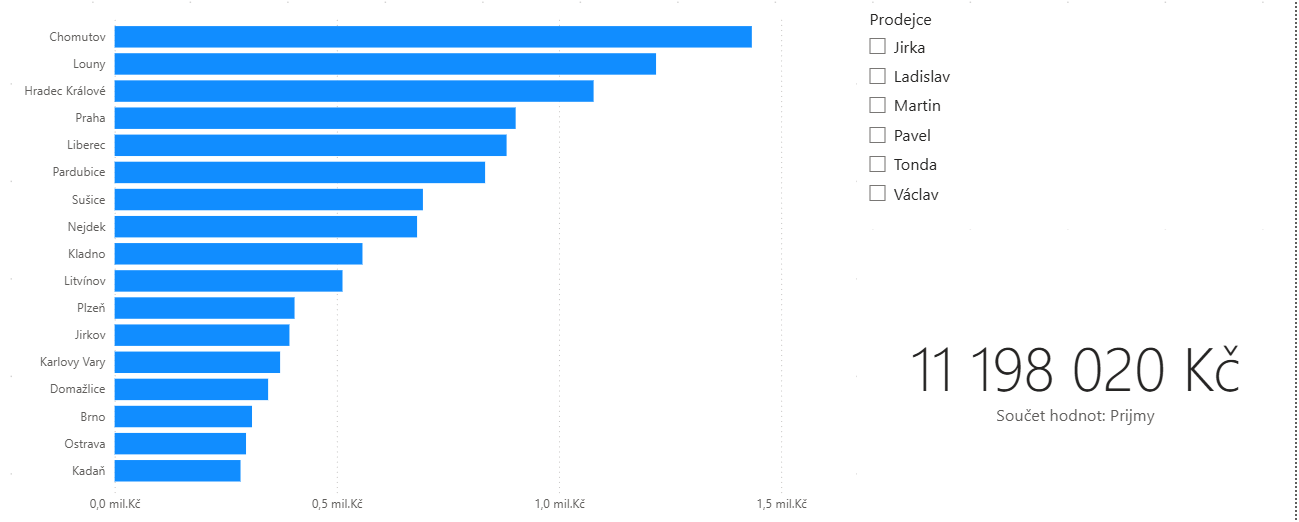
Task: Highlight the Hradec Králové bar
Action: point(353,91)
